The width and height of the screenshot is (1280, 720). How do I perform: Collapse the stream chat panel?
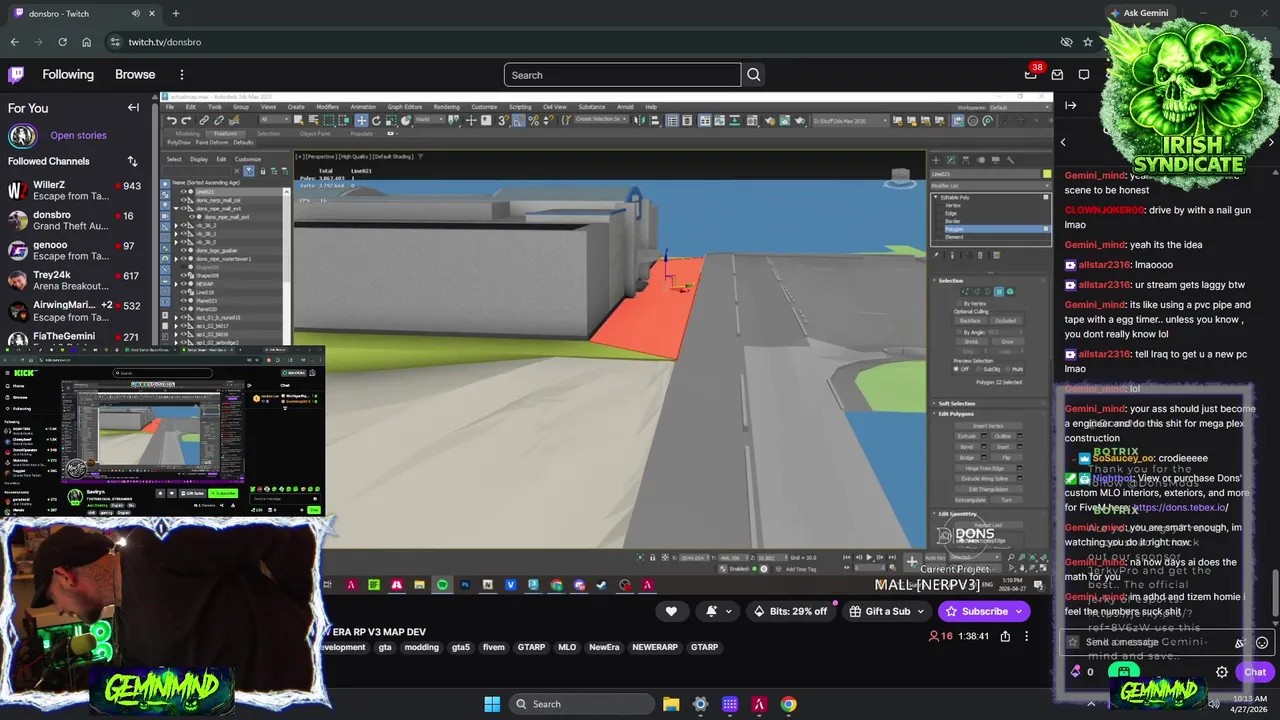click(x=1071, y=105)
